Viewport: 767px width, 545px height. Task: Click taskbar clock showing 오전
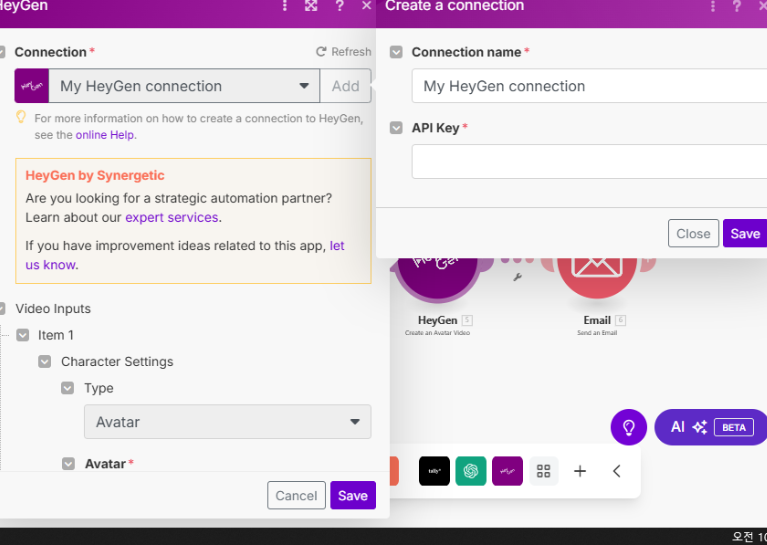(749, 537)
